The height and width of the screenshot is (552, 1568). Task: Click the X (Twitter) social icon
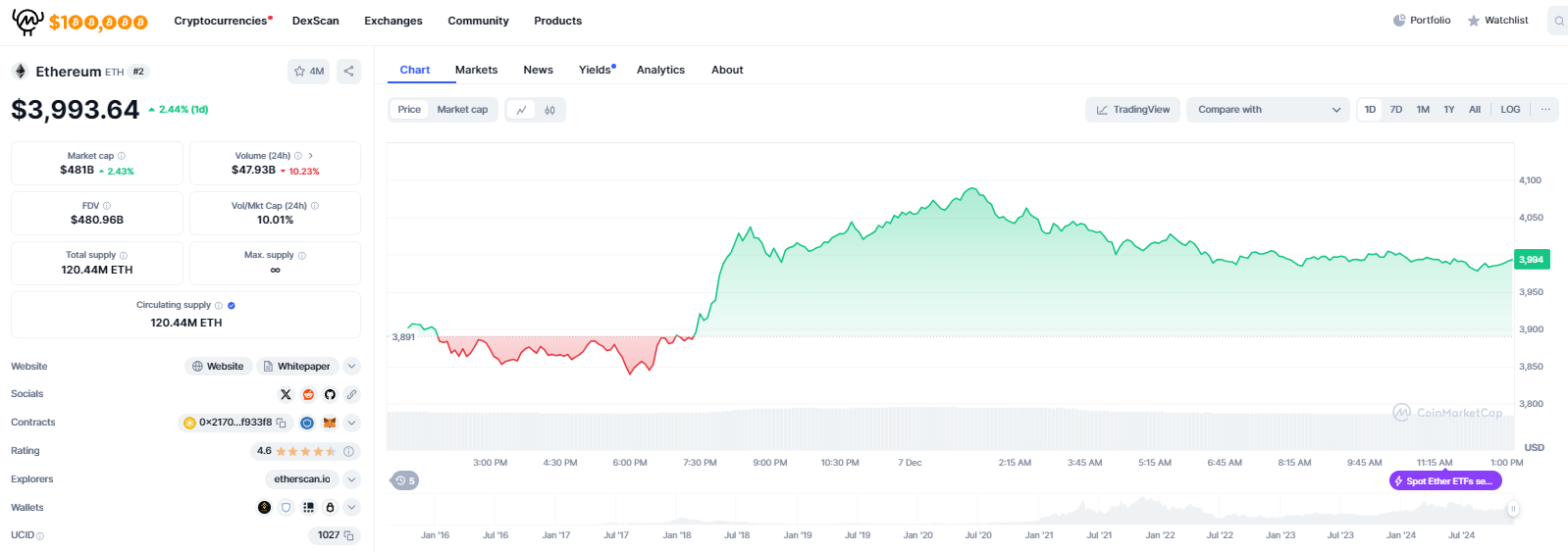click(x=286, y=394)
